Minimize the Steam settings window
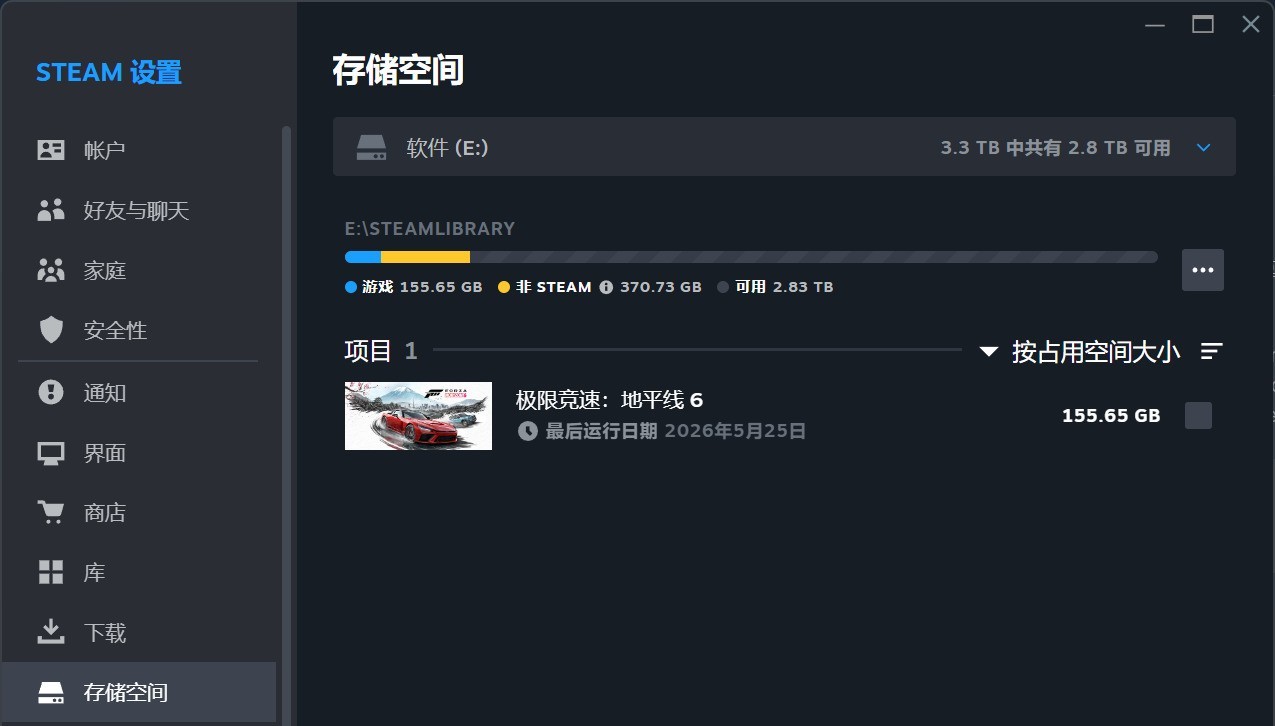 point(1155,25)
